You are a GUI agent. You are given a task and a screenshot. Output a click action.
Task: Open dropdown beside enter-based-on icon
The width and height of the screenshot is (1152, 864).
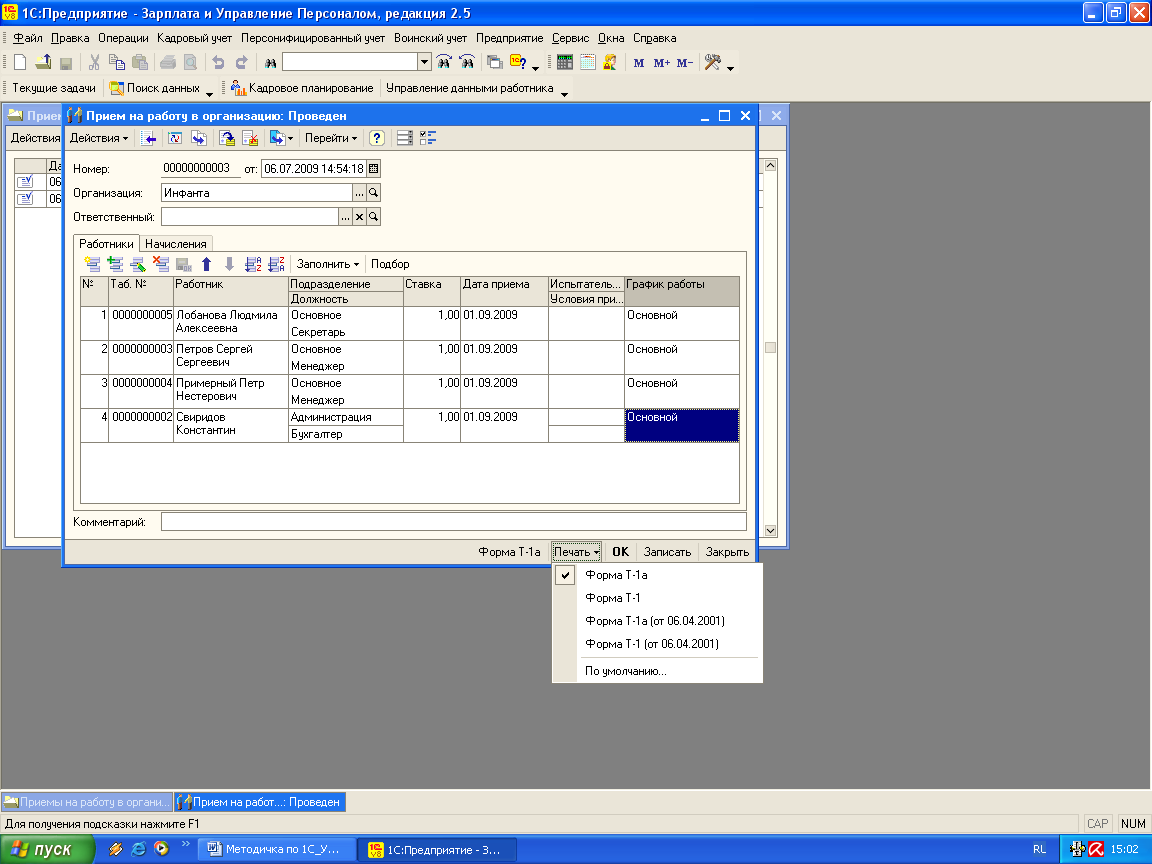coord(291,138)
